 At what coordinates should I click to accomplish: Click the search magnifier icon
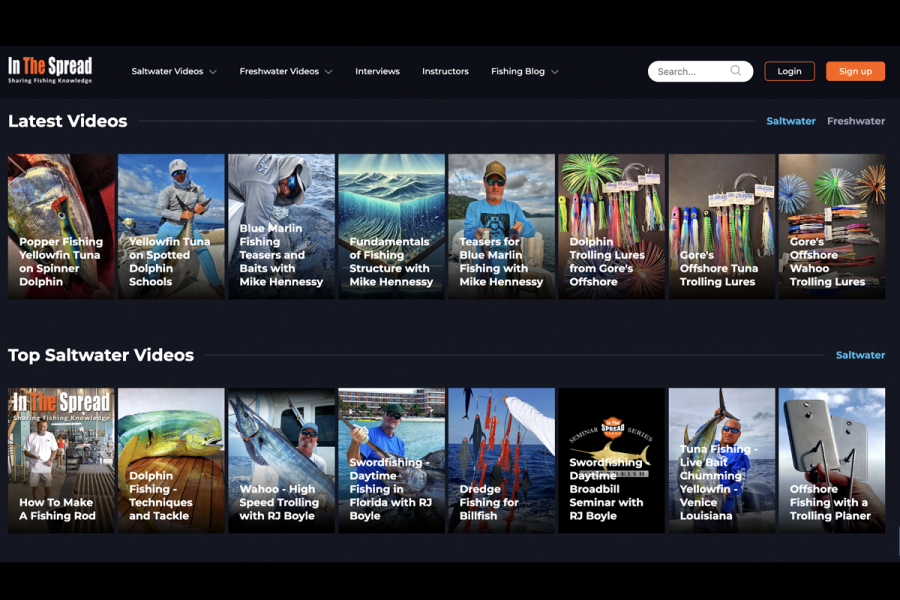point(736,71)
